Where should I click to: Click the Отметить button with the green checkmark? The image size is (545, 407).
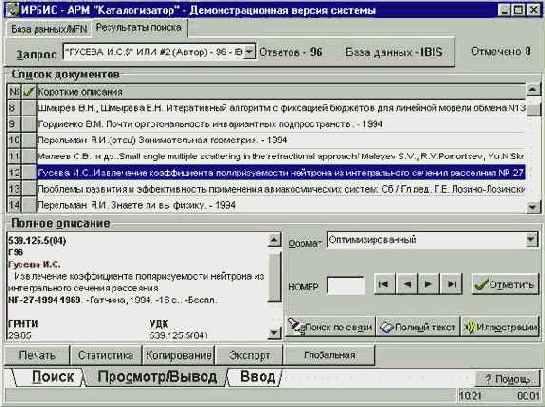[505, 284]
